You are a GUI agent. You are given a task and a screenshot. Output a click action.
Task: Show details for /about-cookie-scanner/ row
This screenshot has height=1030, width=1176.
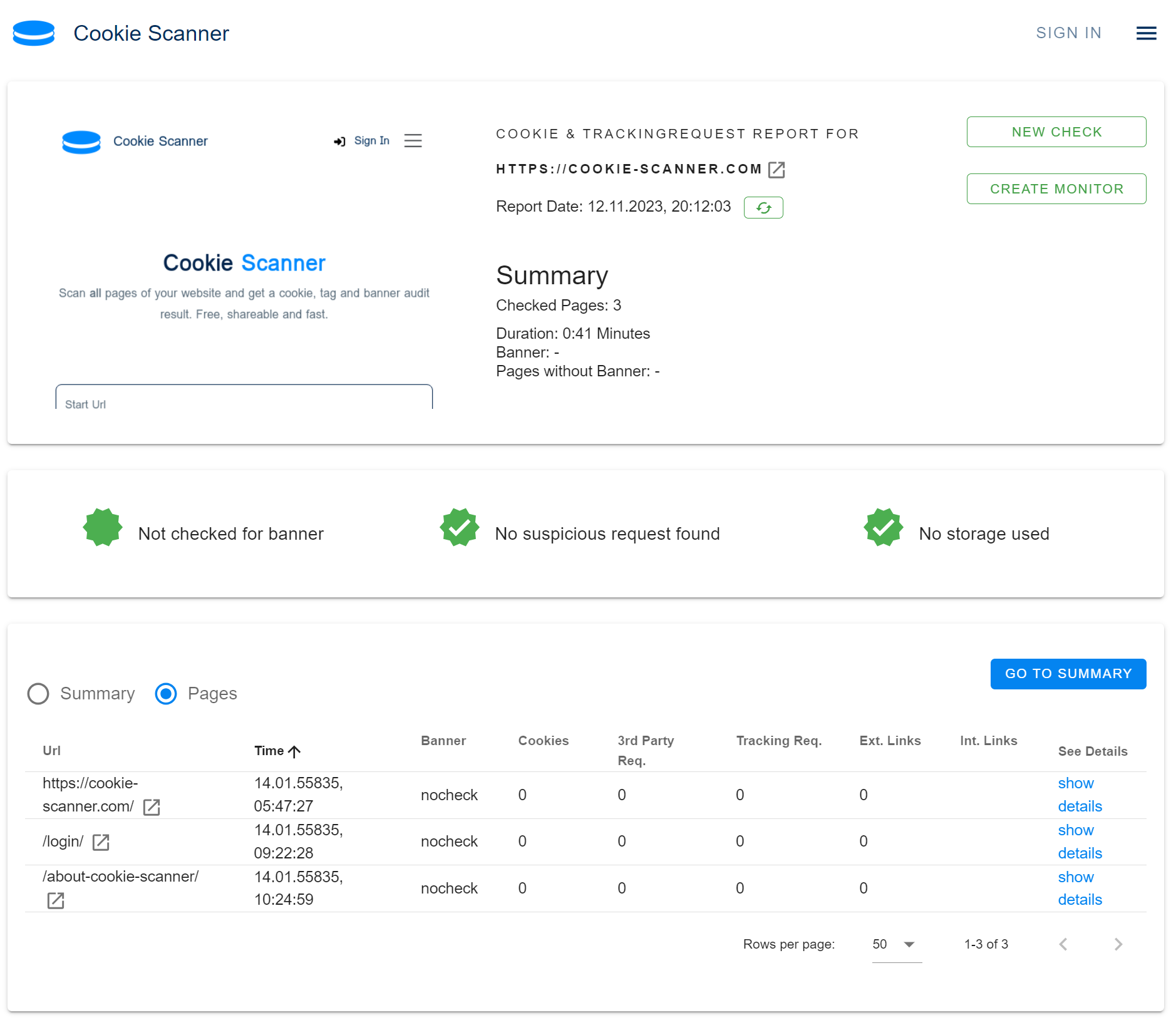click(1080, 888)
